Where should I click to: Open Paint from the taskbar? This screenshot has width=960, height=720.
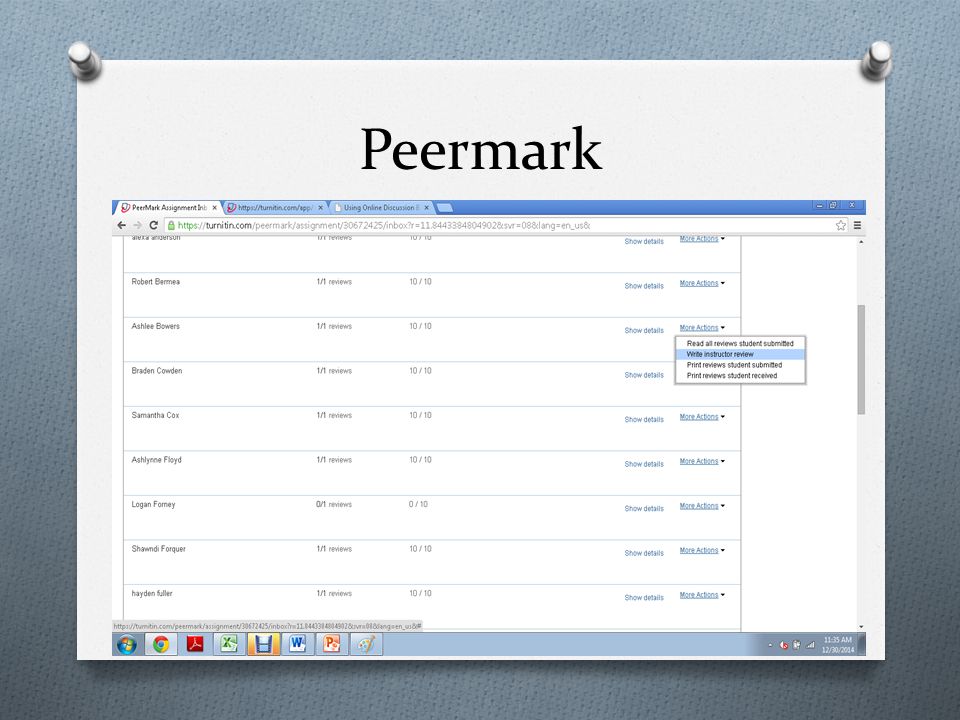(x=366, y=645)
